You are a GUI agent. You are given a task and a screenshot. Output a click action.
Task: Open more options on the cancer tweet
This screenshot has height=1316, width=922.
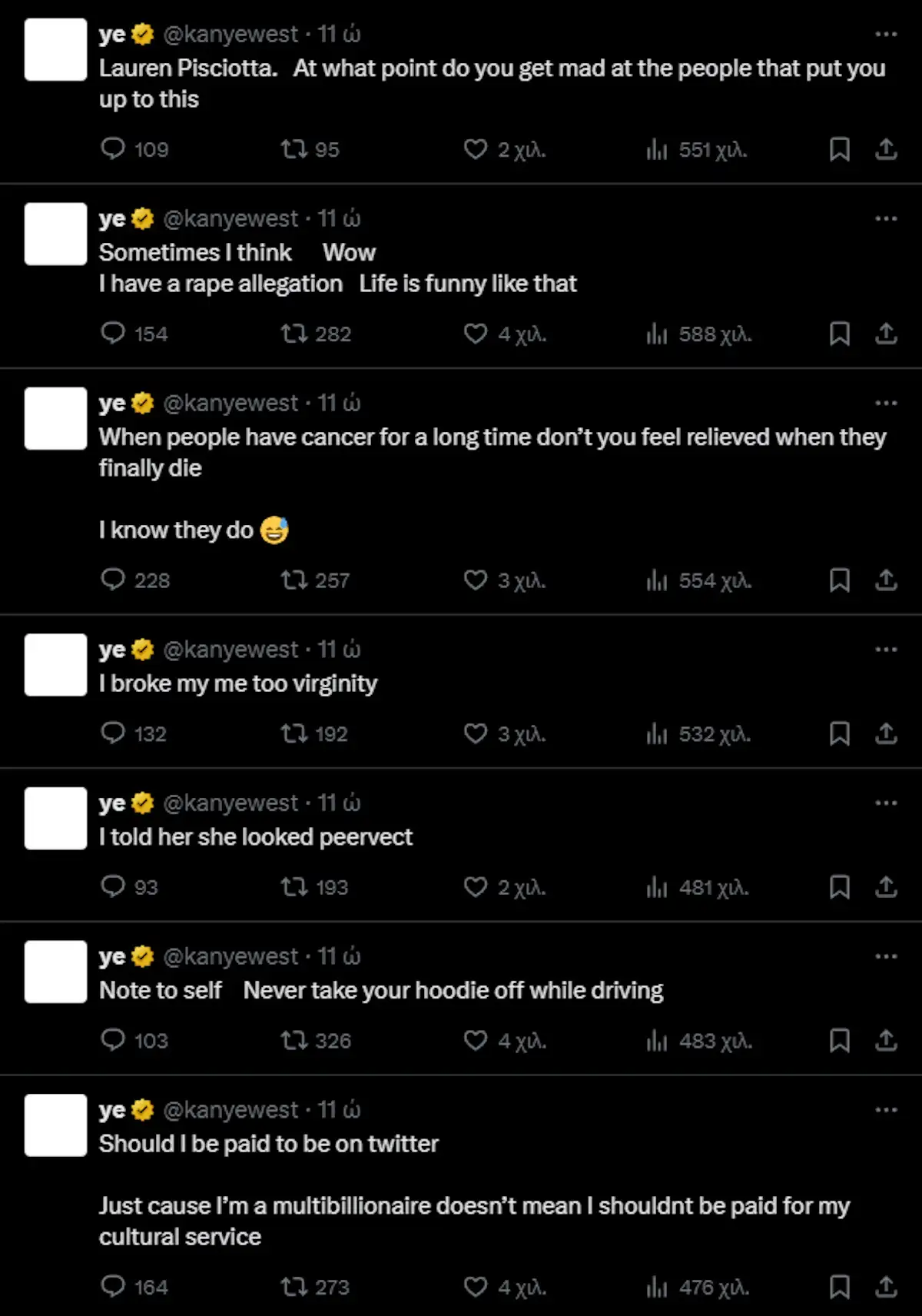(885, 403)
